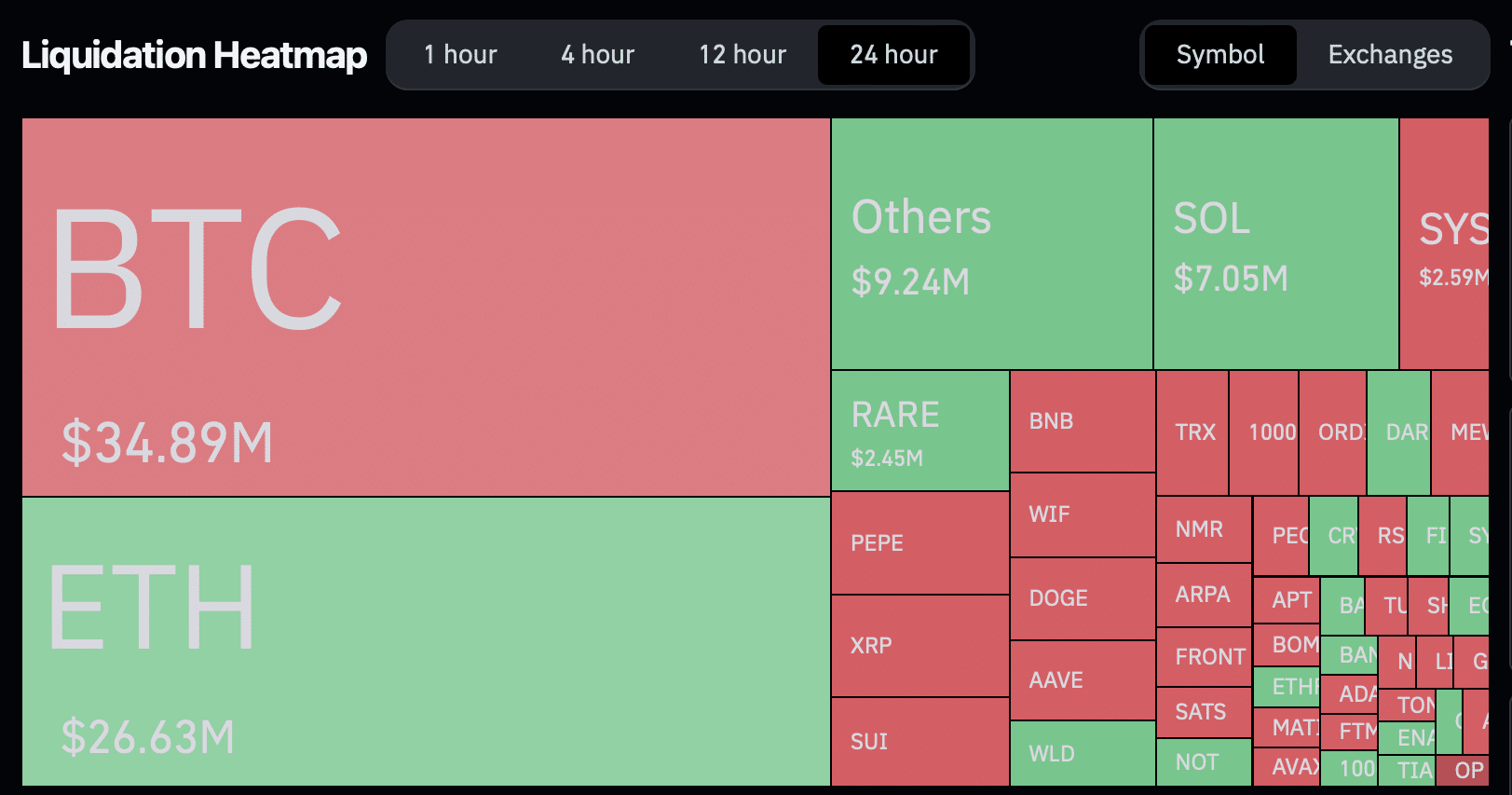Open the ARPA heatmap tile
The width and height of the screenshot is (1512, 795).
click(1204, 595)
